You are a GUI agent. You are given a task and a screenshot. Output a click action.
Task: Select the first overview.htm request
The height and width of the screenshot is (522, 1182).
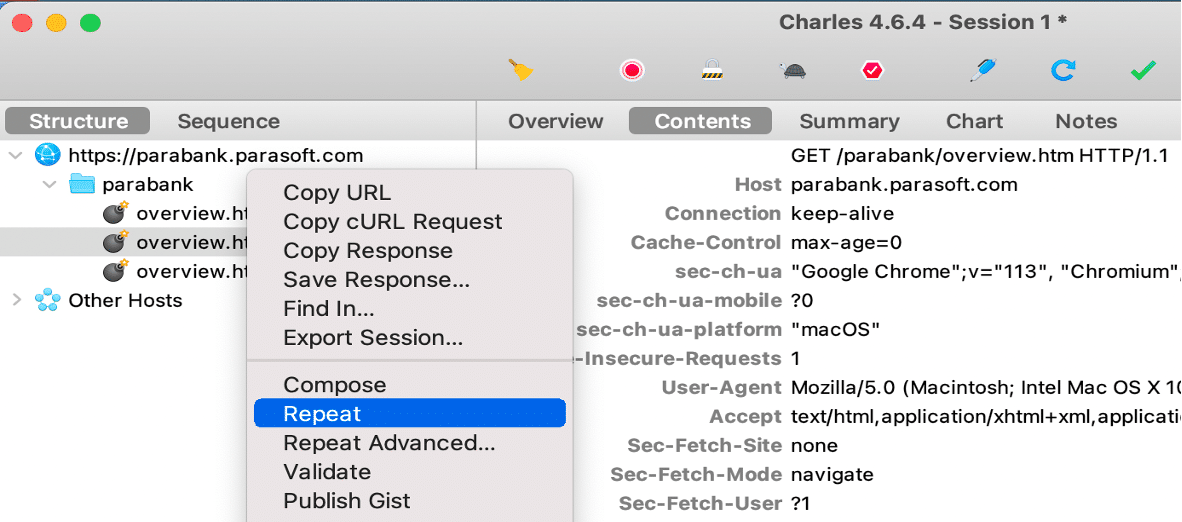click(190, 213)
